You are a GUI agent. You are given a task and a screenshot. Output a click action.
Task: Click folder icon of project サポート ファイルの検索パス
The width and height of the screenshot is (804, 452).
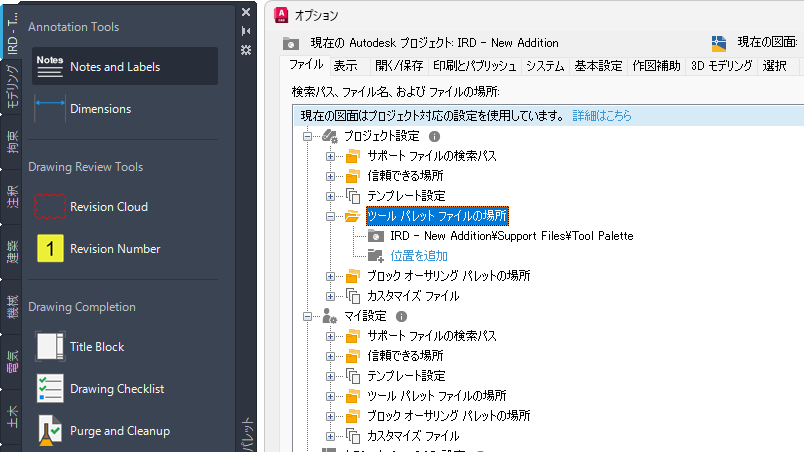353,156
